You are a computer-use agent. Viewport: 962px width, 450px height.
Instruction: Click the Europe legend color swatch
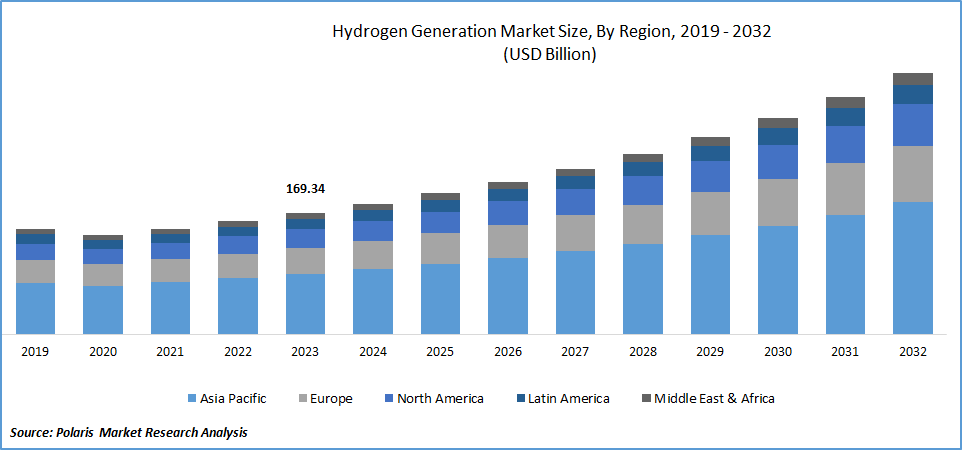[x=302, y=399]
